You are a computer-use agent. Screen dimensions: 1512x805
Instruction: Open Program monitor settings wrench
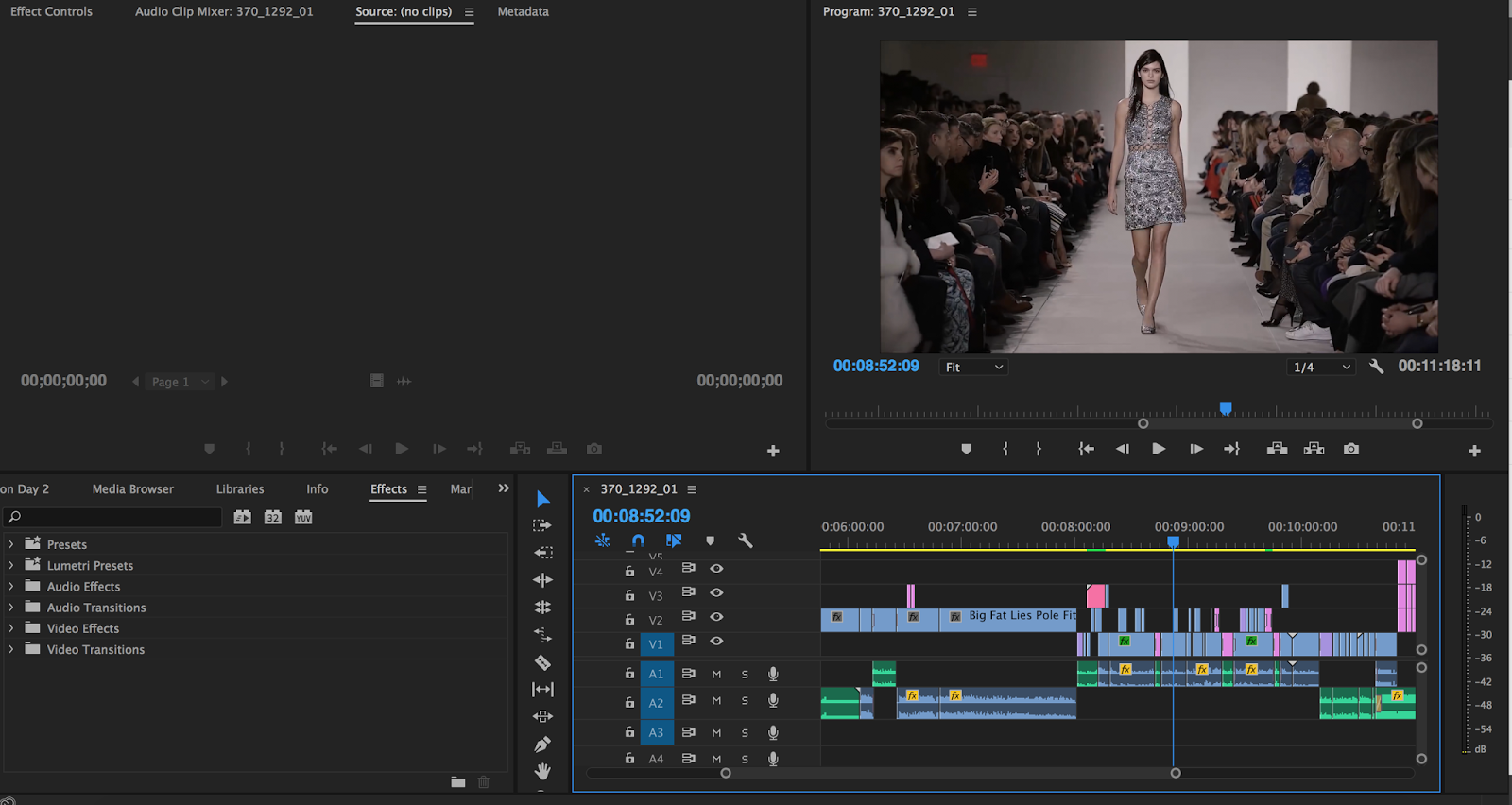tap(1377, 367)
